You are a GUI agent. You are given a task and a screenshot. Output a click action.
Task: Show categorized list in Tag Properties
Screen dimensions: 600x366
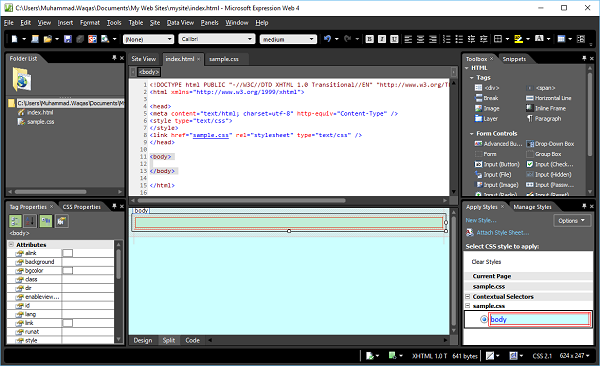coord(15,221)
